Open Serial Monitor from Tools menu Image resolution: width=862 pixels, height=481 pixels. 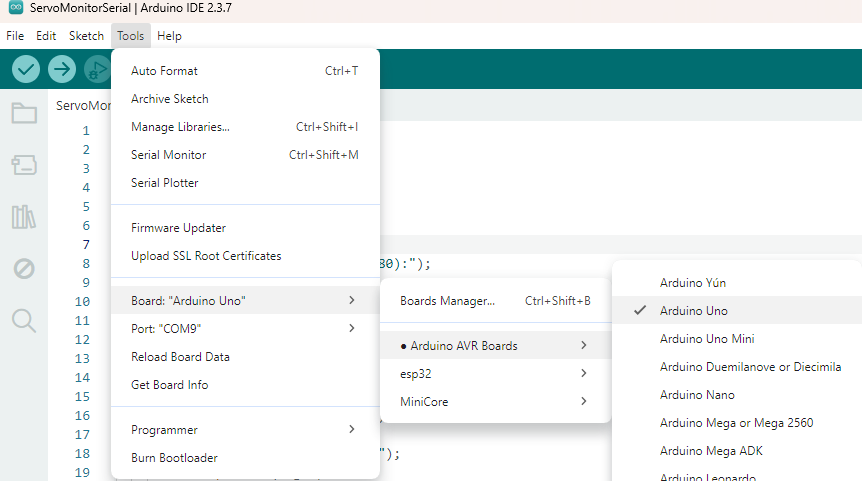(169, 155)
